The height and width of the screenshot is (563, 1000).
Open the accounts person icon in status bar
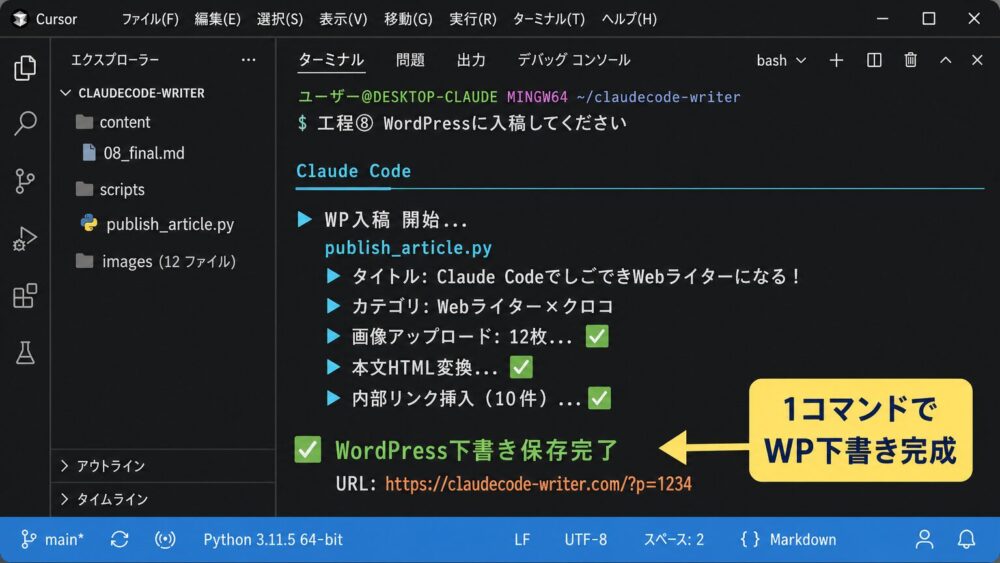click(x=924, y=539)
